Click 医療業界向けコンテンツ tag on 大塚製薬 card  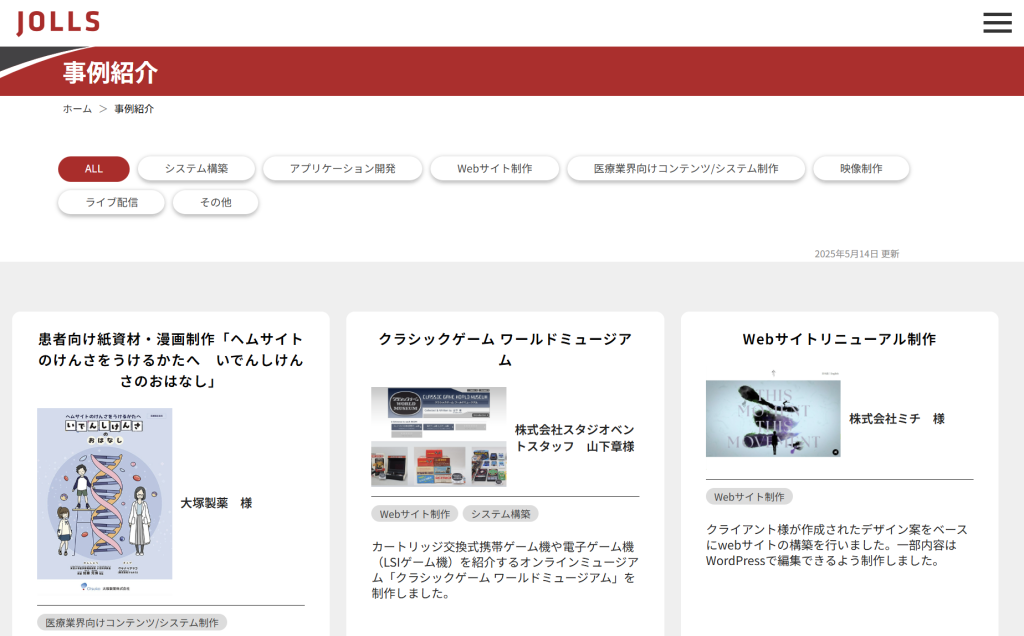tap(132, 623)
